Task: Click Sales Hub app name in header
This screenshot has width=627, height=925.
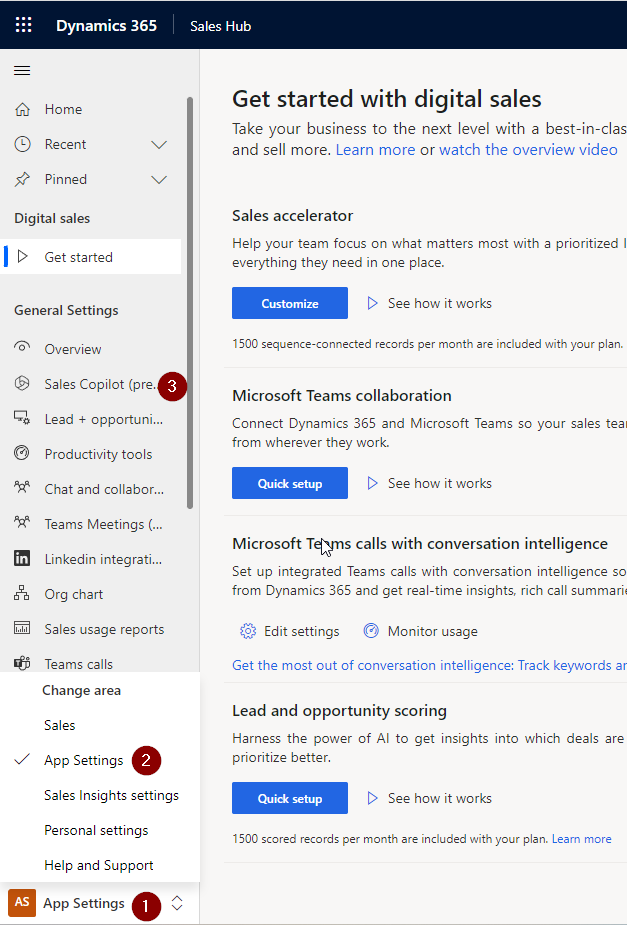Action: click(221, 26)
